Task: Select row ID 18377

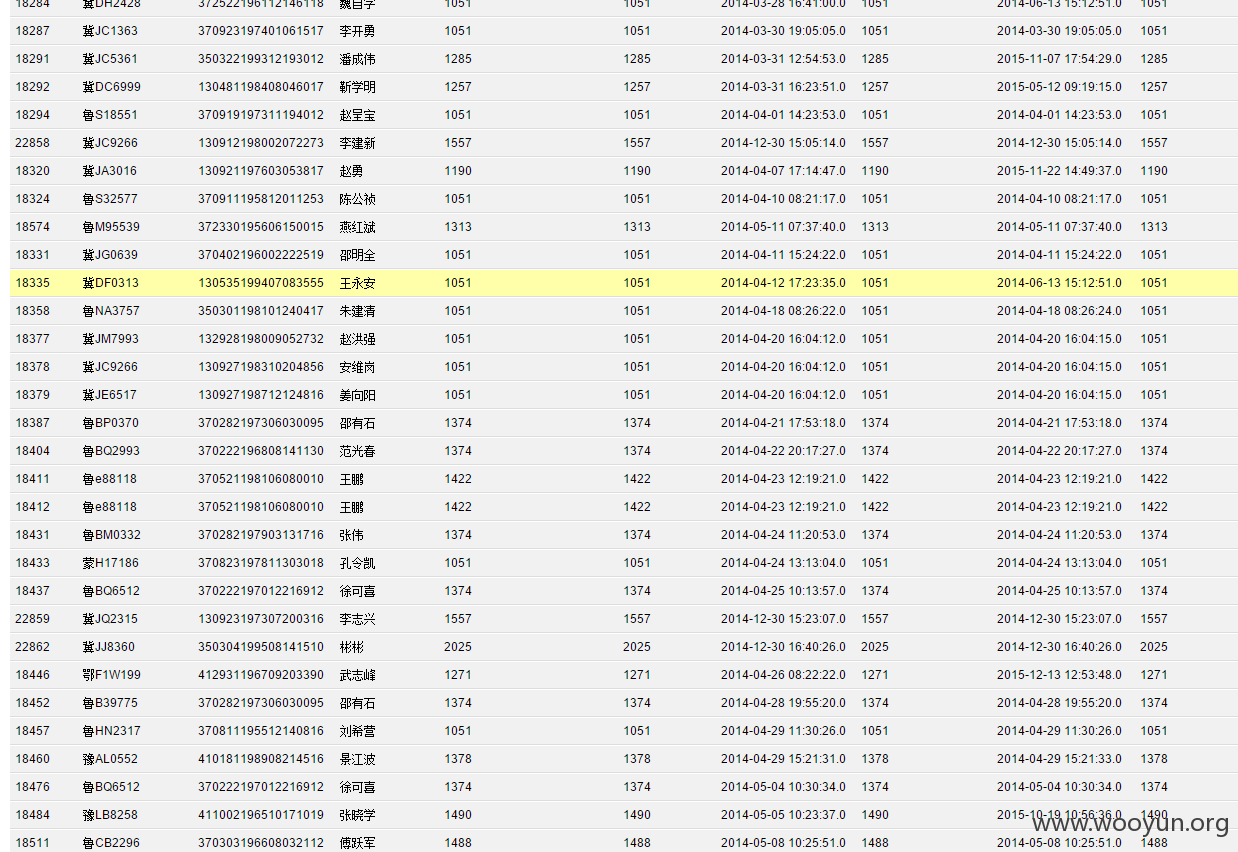Action: [x=32, y=339]
